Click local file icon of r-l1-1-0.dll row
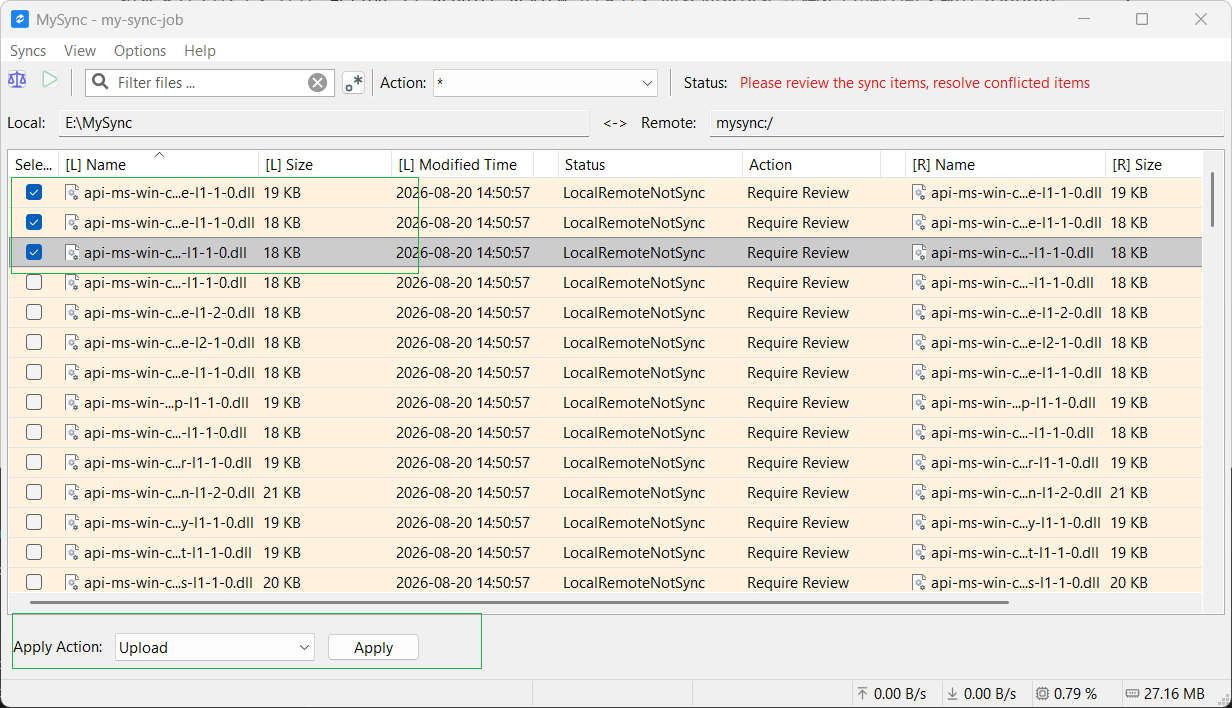The image size is (1232, 708). [x=72, y=463]
